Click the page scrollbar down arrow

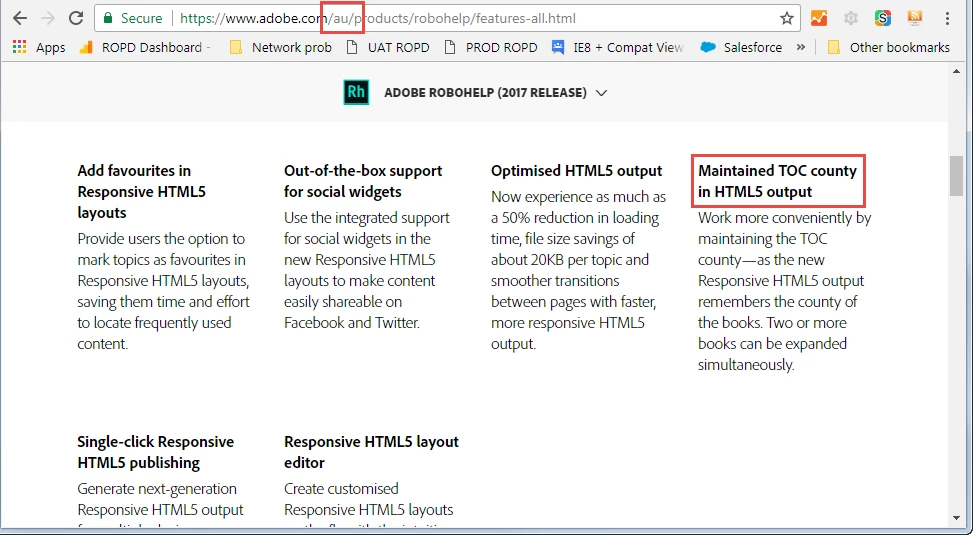(x=956, y=518)
